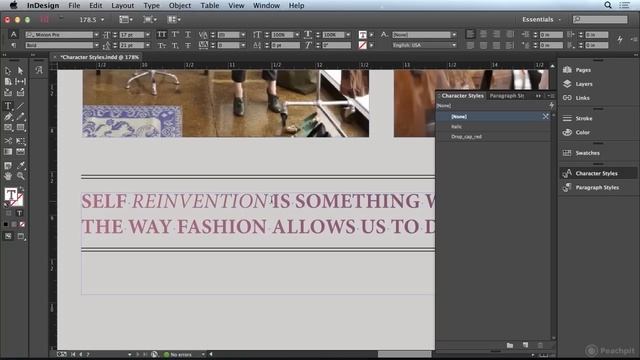Select the Character Styles.indd document tab
The width and height of the screenshot is (640, 360).
100,57
